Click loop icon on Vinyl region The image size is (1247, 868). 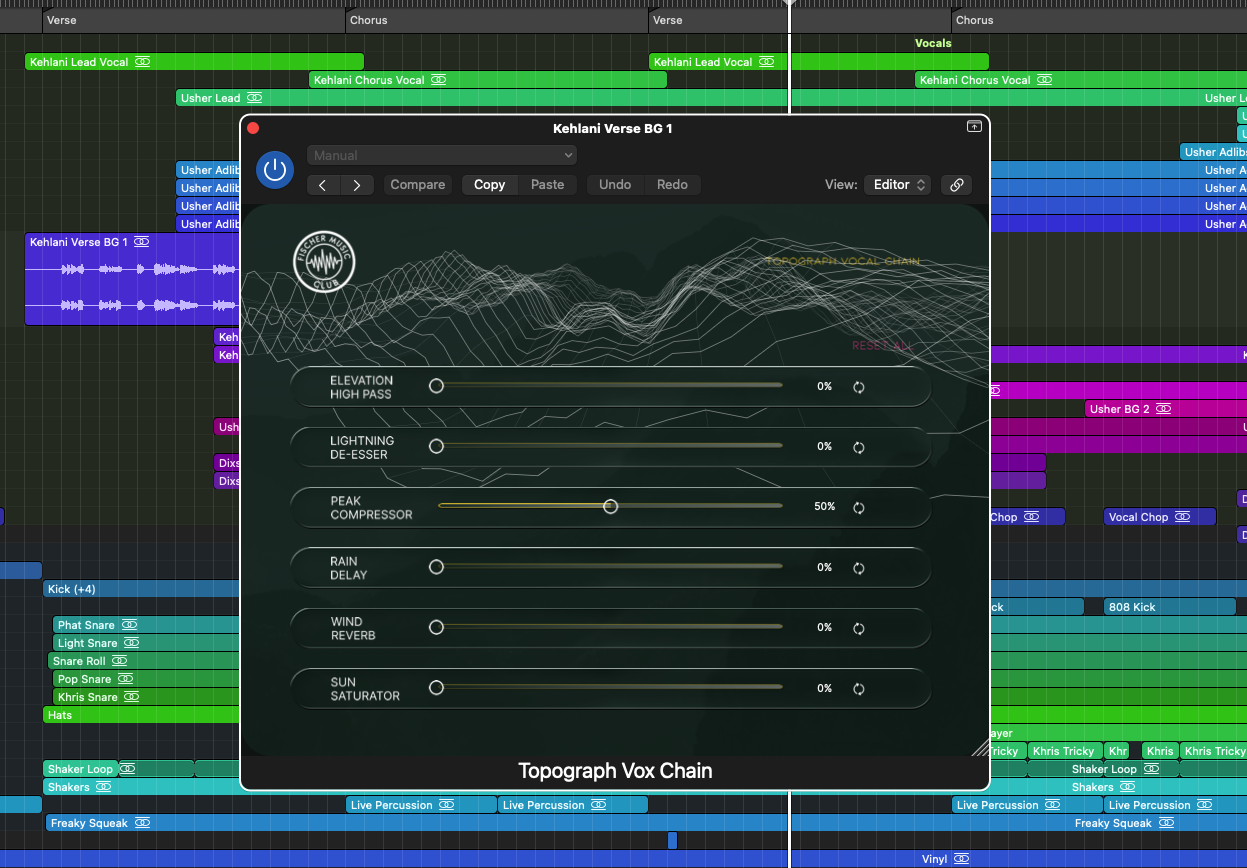pyautogui.click(x=961, y=859)
